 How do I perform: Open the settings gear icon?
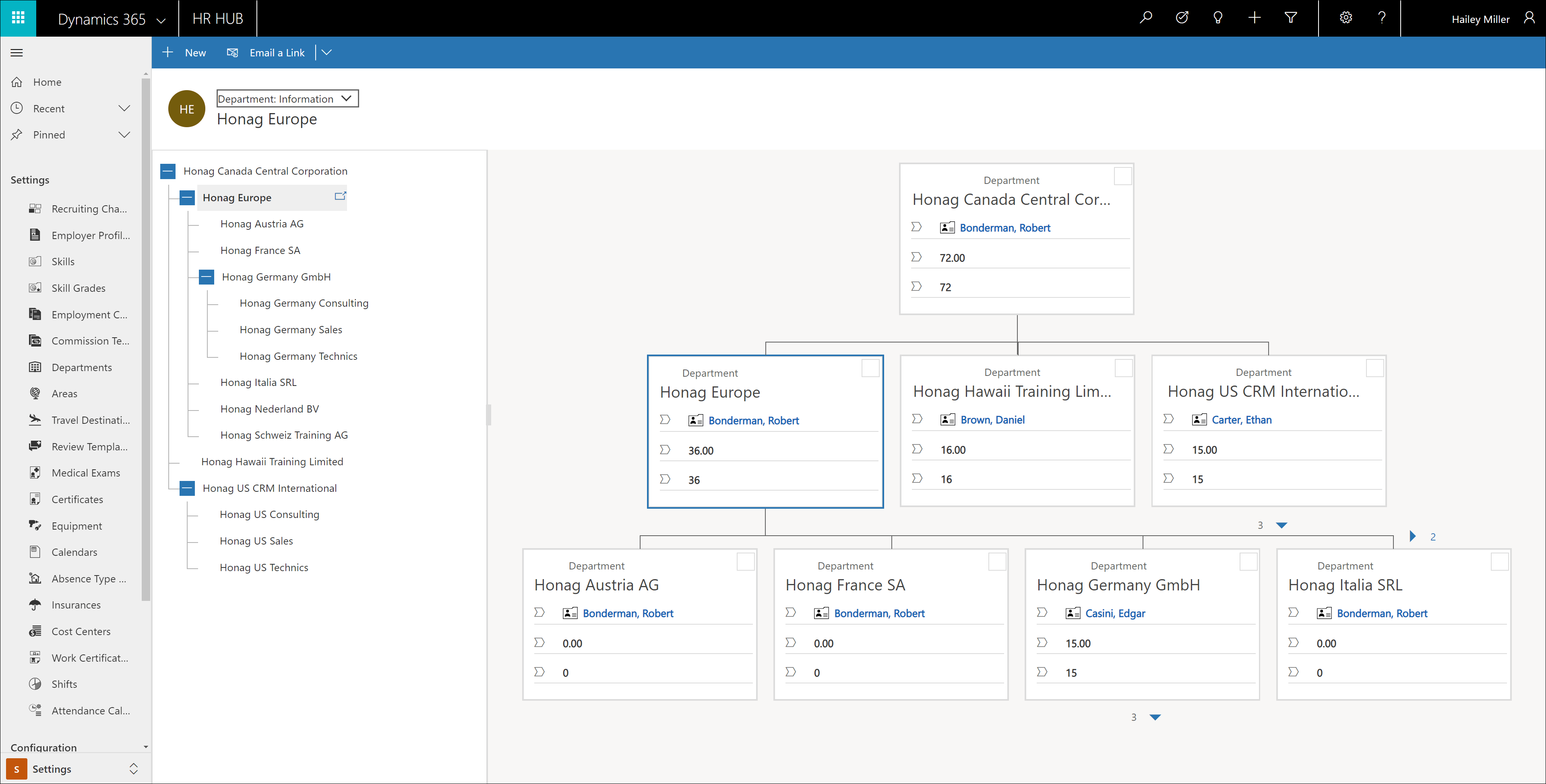(x=1346, y=18)
